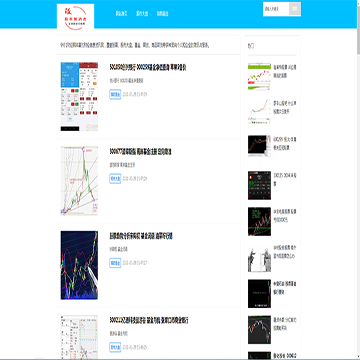The image size is (360, 360).
Task: Open sidebar thumbnail of white chart with red rising curve
Action: pos(259,112)
